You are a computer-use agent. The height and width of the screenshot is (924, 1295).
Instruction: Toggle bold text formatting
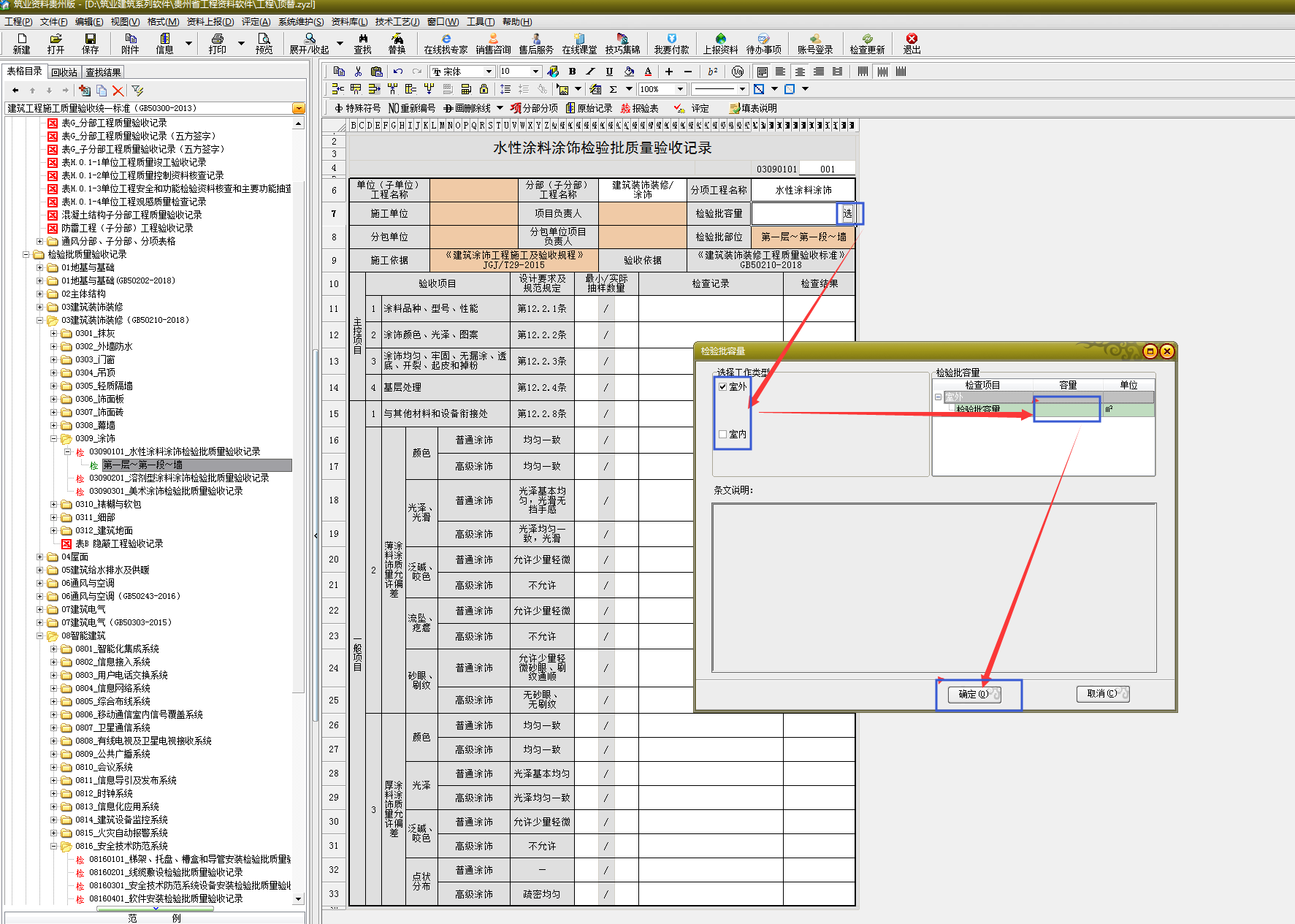(x=572, y=72)
